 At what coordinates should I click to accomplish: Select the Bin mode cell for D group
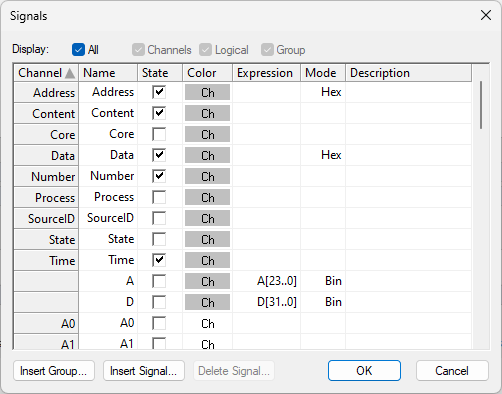323,302
